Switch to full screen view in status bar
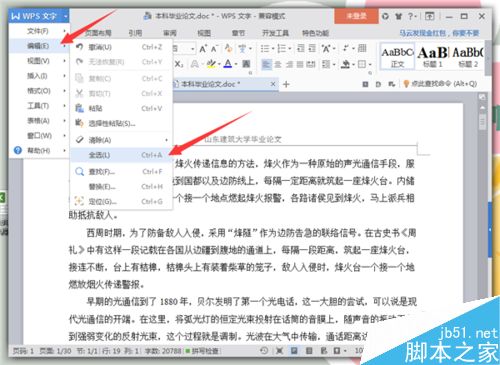 (x=279, y=350)
